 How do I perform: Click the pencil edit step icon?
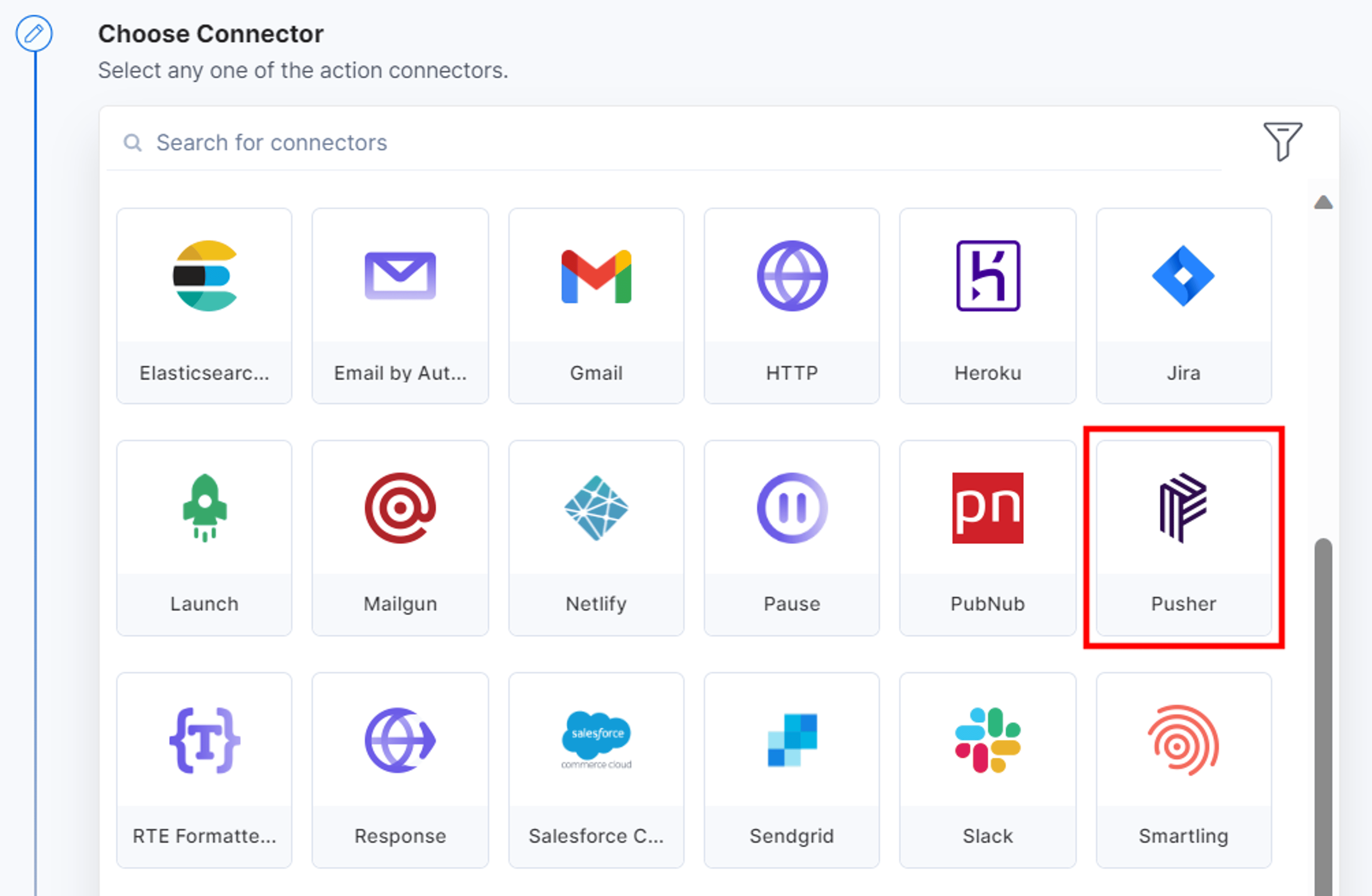pyautogui.click(x=34, y=34)
